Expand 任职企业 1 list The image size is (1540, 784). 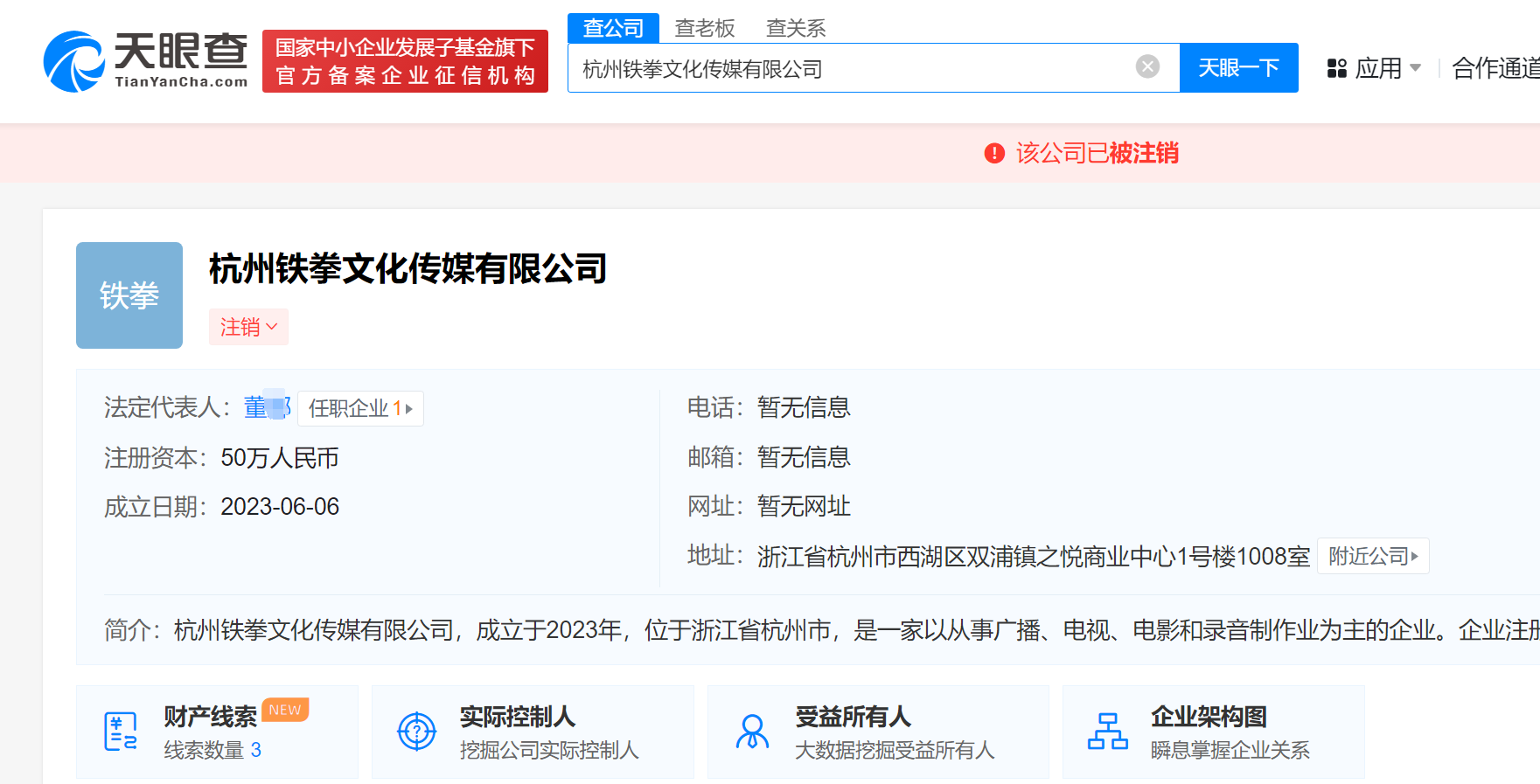point(360,408)
